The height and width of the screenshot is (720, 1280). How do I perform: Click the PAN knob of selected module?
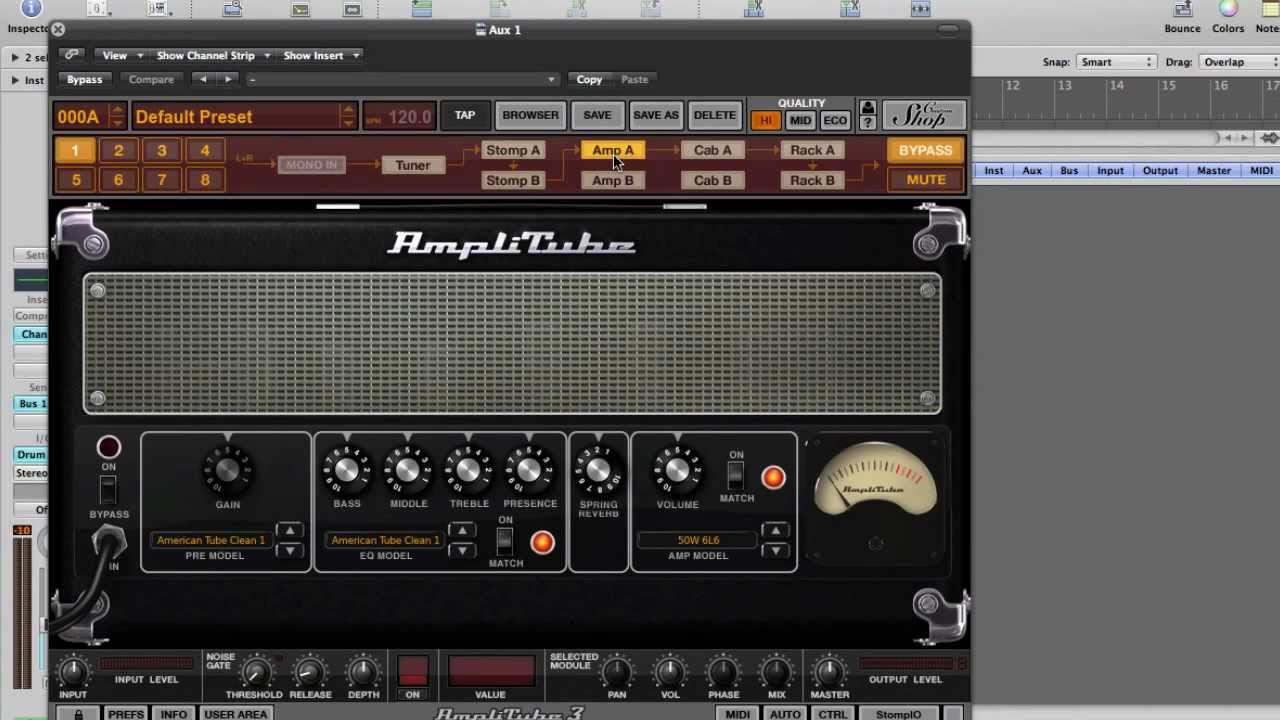(x=617, y=672)
